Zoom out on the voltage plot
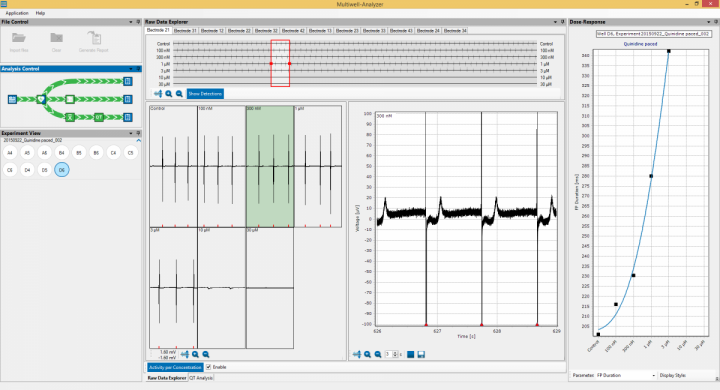Screen dimensions: 720x390 [378, 354]
